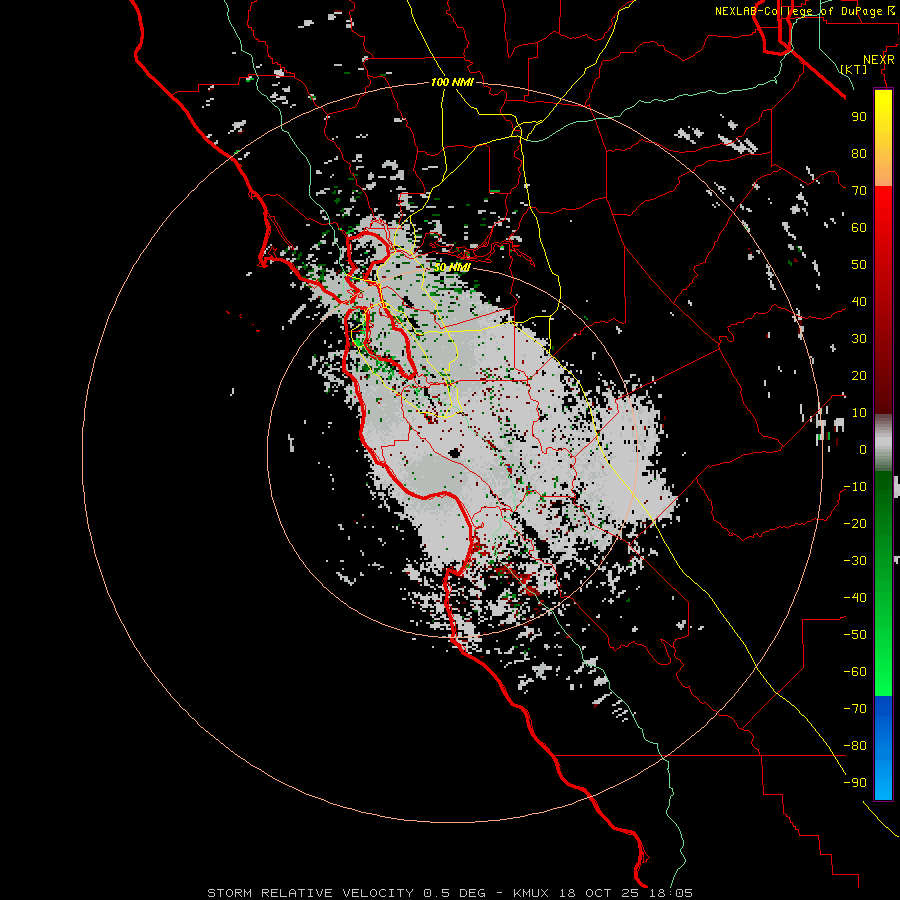This screenshot has width=900, height=900.
Task: Click the positive 30 scale value
Action: tap(859, 339)
